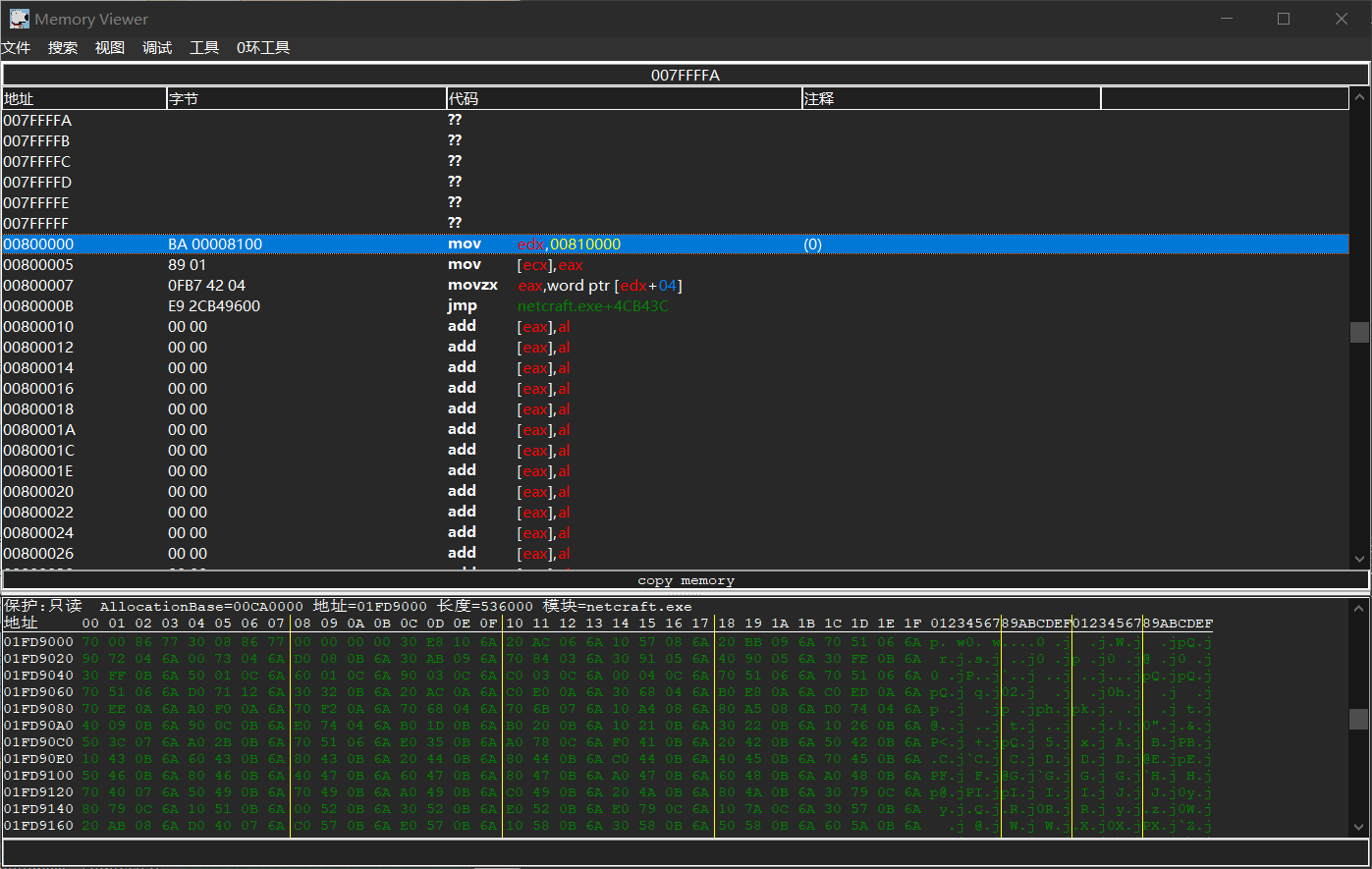Click the 注释 column header
The height and width of the screenshot is (869, 1372).
click(x=950, y=99)
